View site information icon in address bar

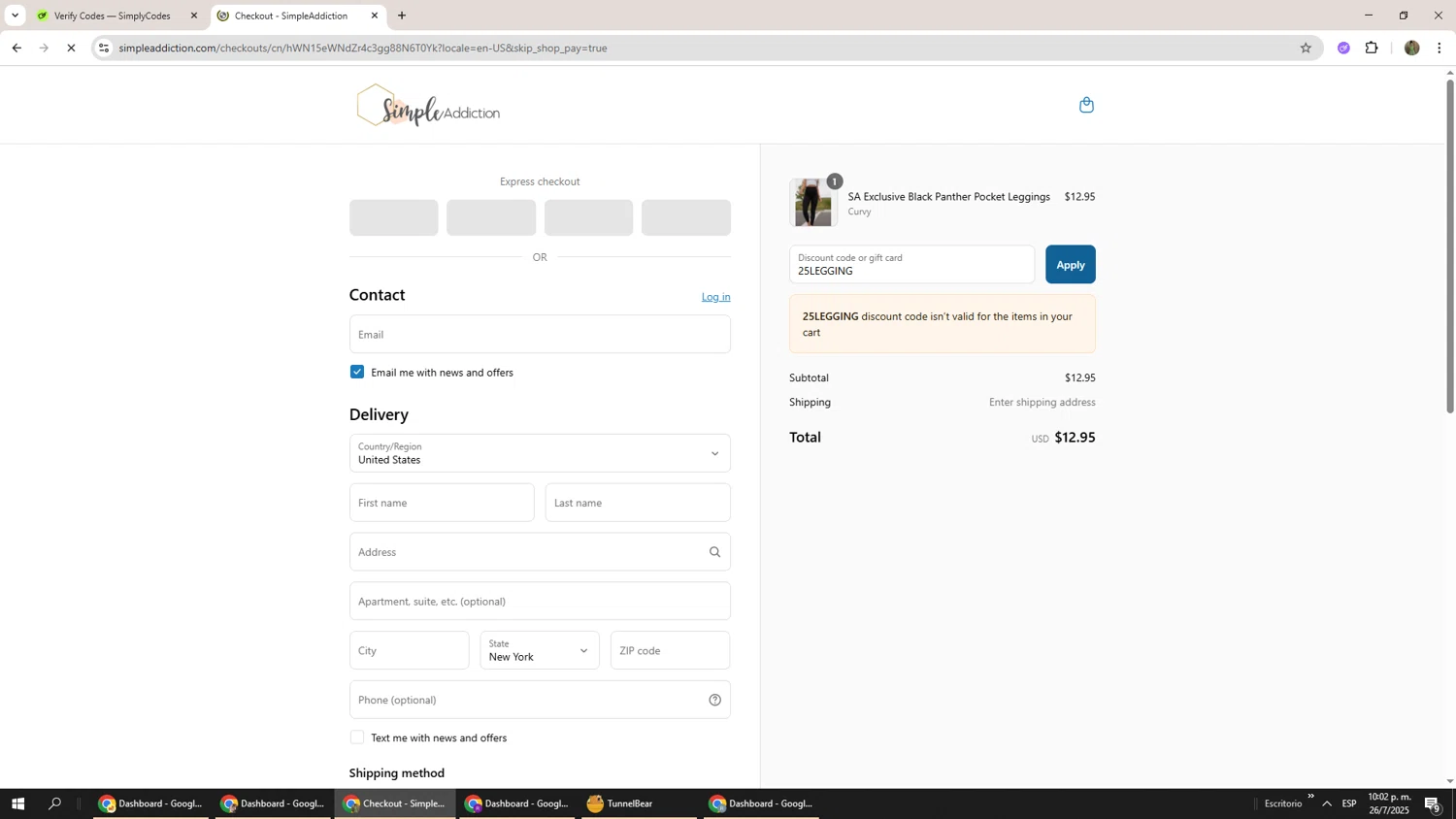click(x=104, y=48)
